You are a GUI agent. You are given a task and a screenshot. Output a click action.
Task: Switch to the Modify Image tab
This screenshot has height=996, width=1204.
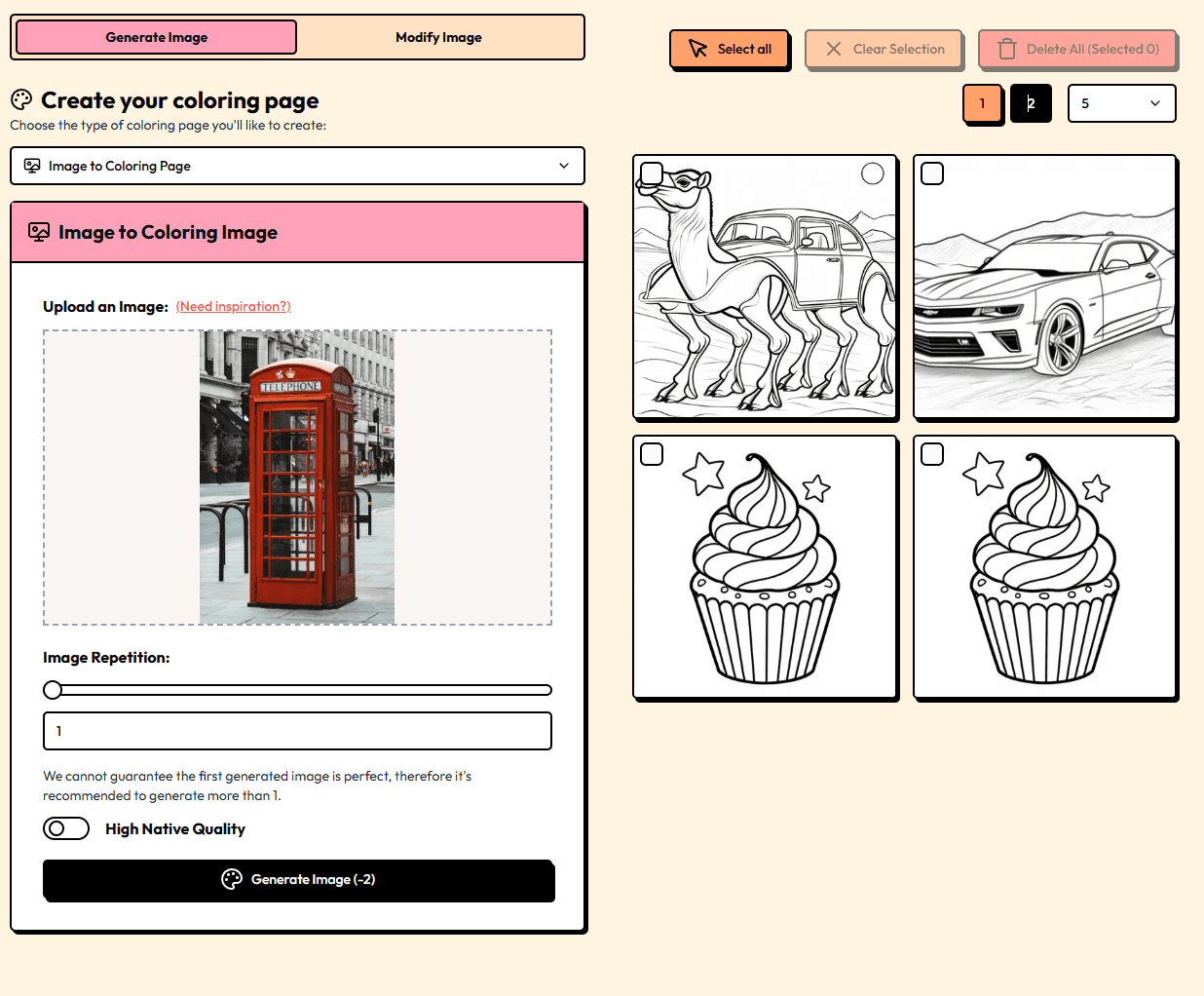[x=438, y=37]
